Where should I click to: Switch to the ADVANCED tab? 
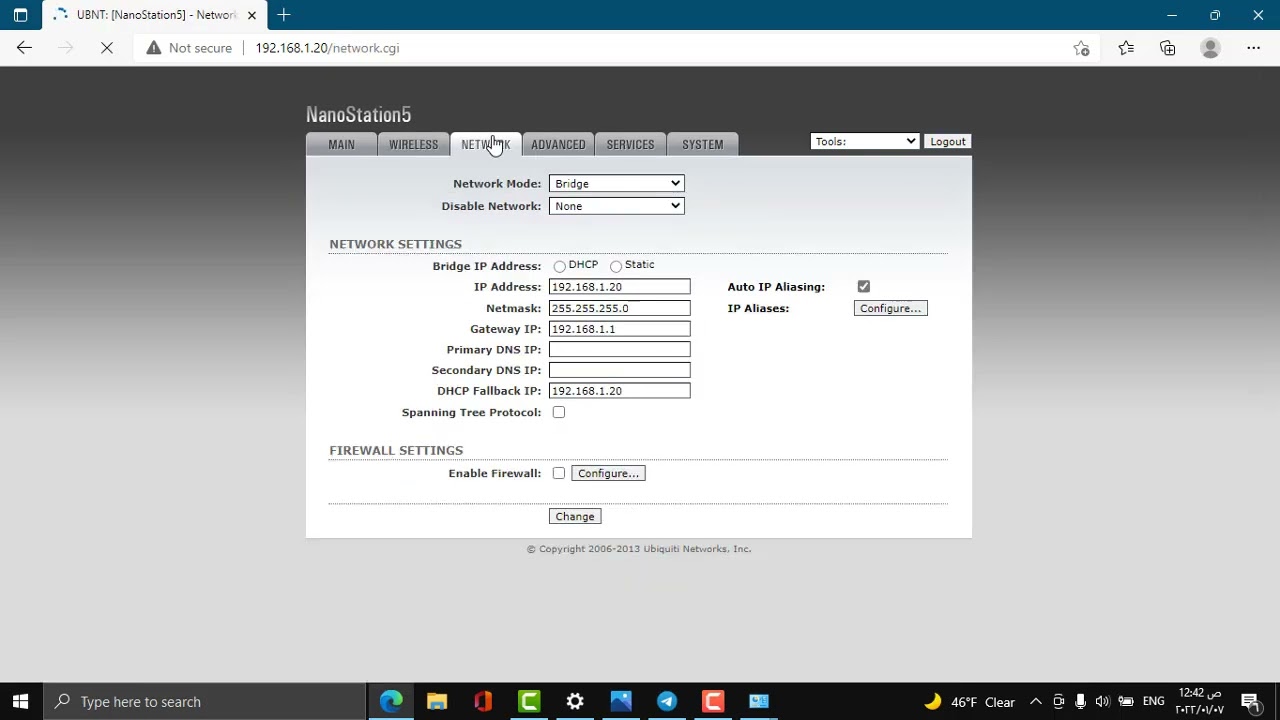point(558,145)
